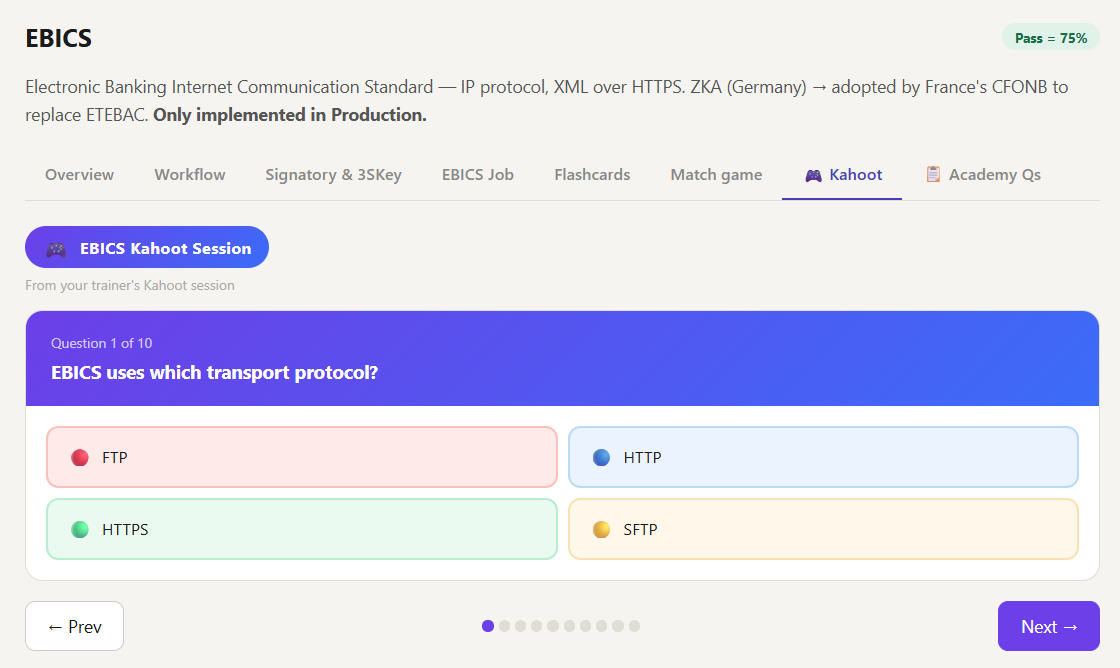
Task: Click the 'Question 1 of 10' label
Action: (101, 343)
